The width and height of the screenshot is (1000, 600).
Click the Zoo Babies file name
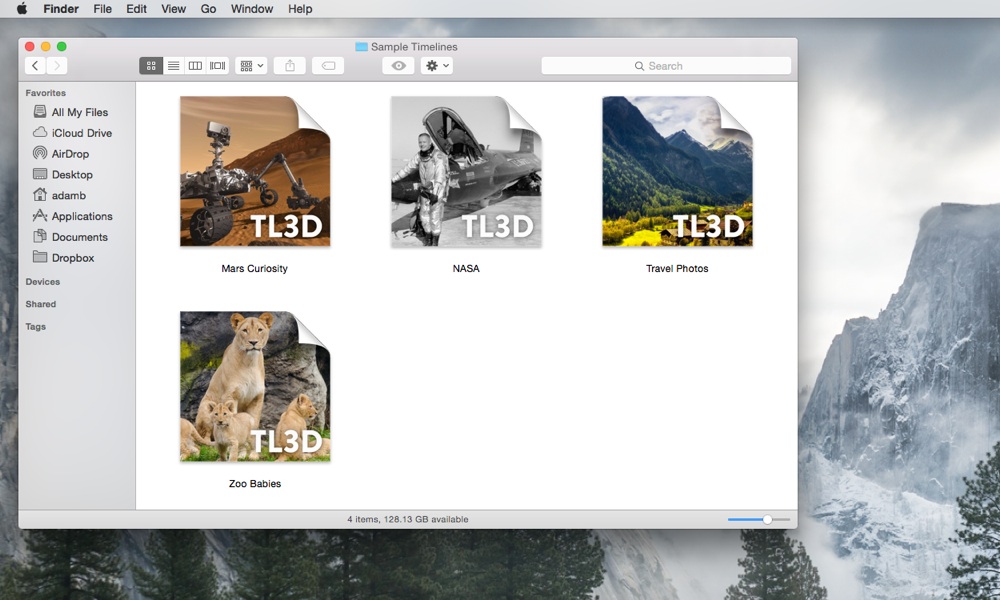[255, 483]
